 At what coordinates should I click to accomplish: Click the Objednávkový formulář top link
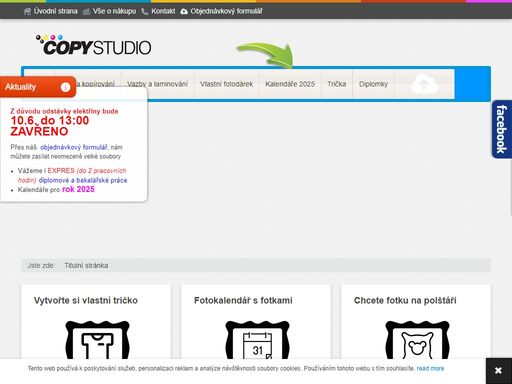226,11
